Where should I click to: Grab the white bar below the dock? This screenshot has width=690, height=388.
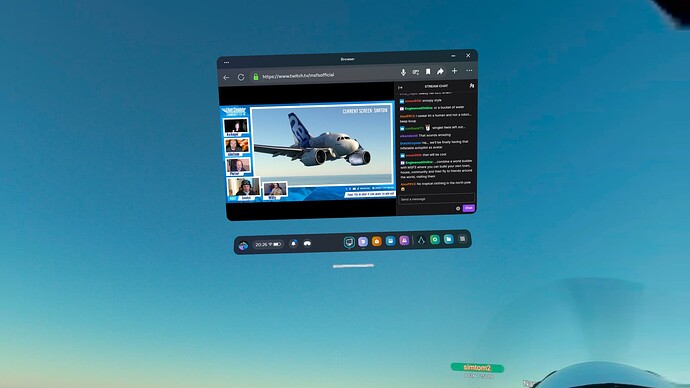[353, 266]
